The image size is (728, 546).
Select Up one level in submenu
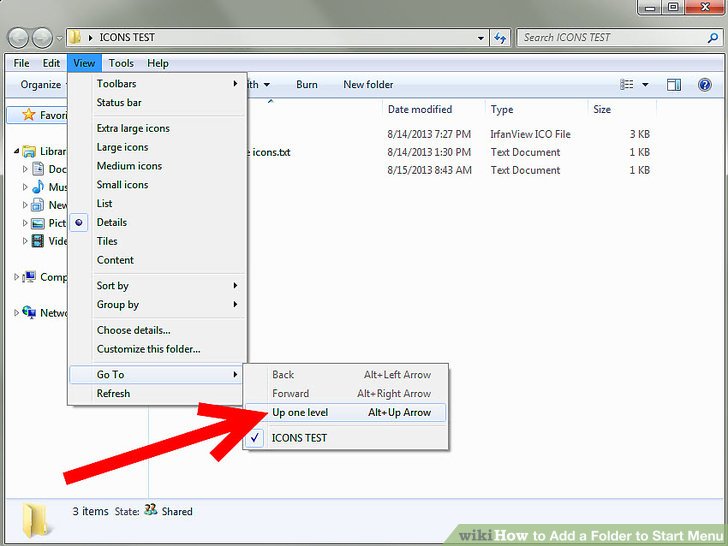click(x=345, y=412)
